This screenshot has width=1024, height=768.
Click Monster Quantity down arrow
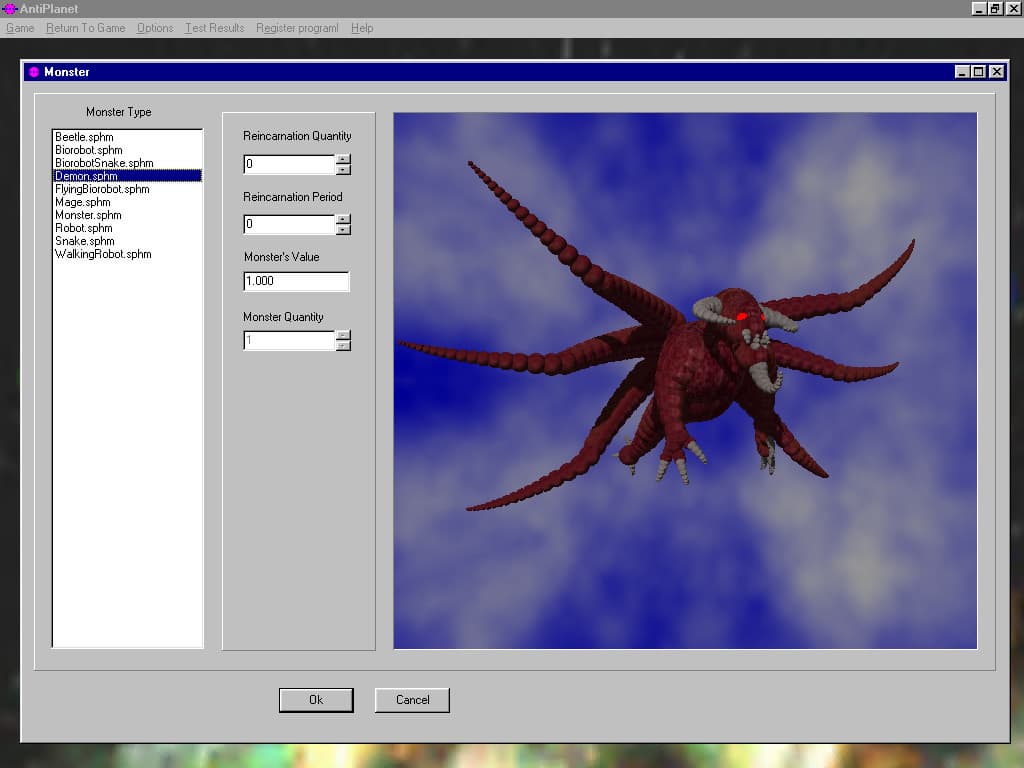pyautogui.click(x=344, y=345)
